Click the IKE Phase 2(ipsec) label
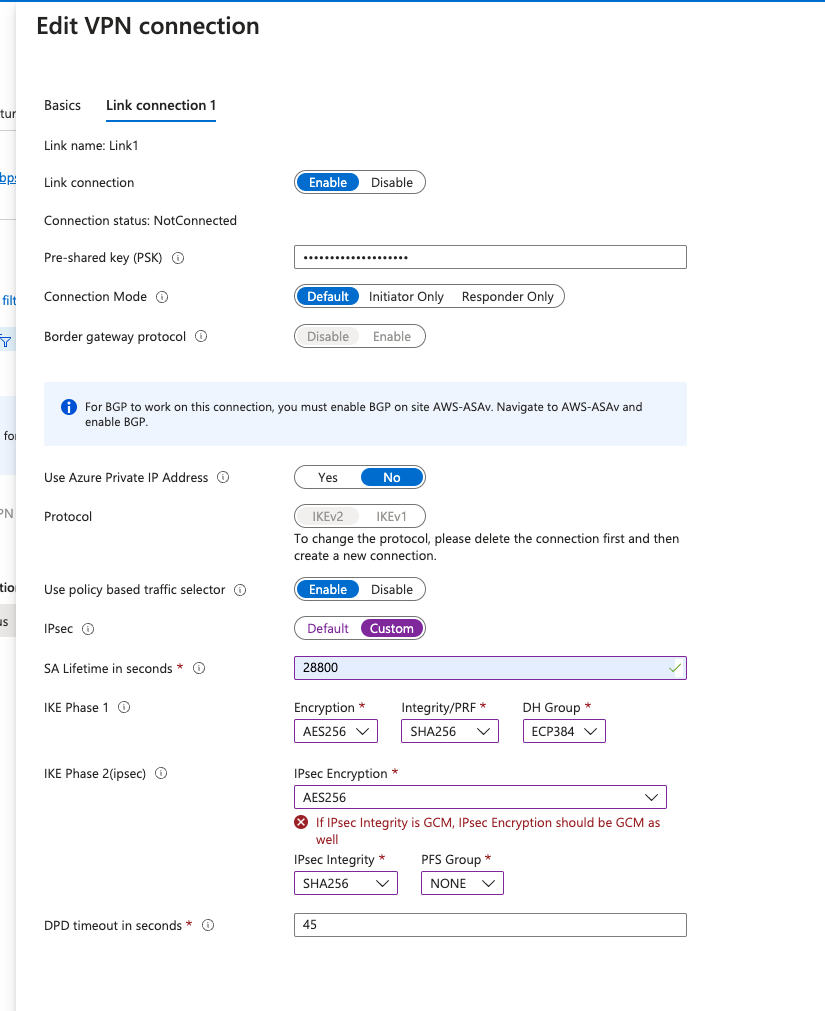Screen dimensions: 825x1011 click(x=95, y=773)
